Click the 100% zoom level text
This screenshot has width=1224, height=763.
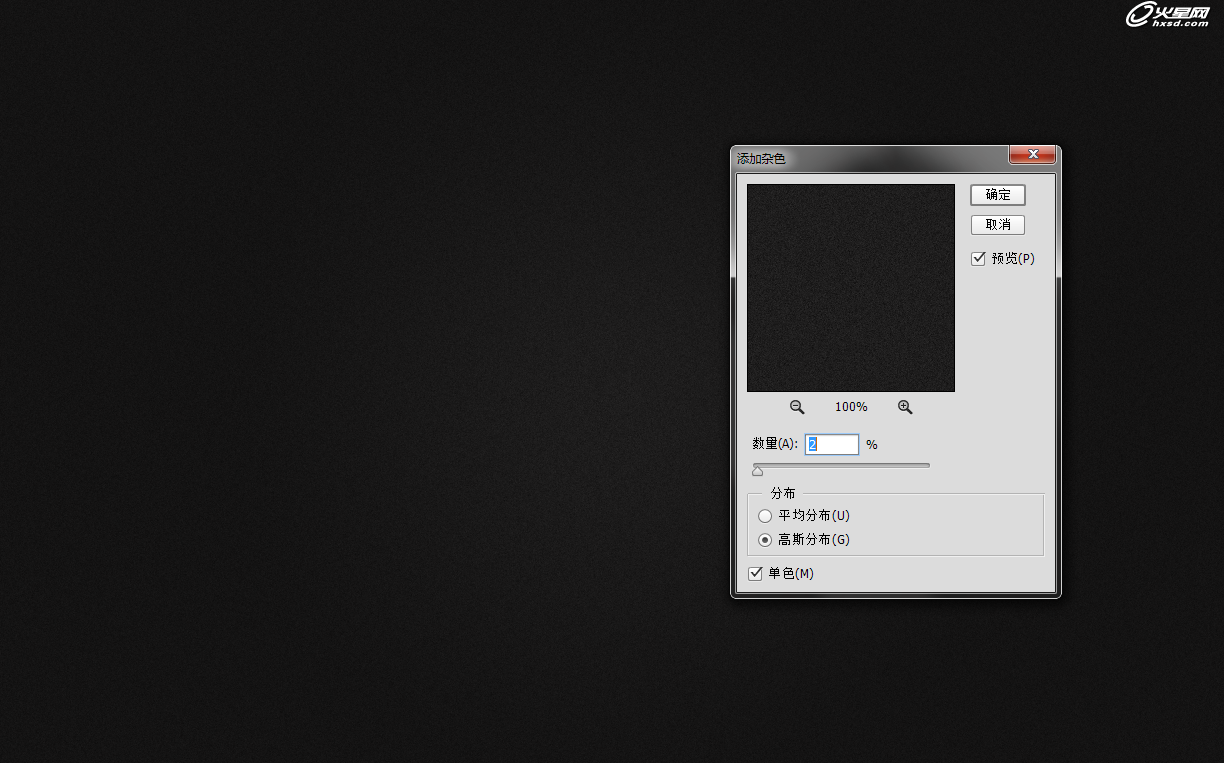[x=851, y=407]
